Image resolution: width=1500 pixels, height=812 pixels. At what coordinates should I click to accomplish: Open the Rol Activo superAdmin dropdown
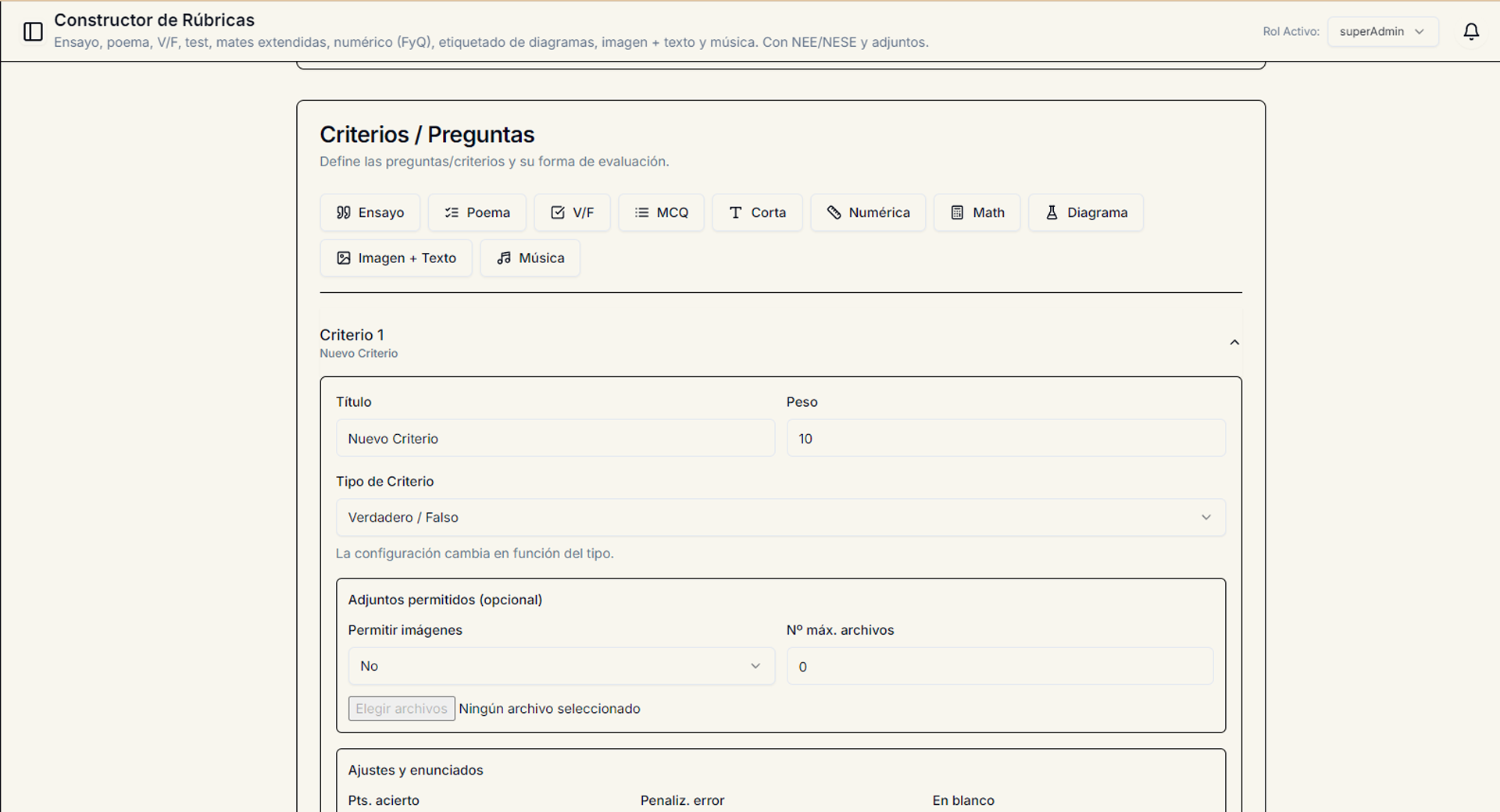click(x=1382, y=31)
